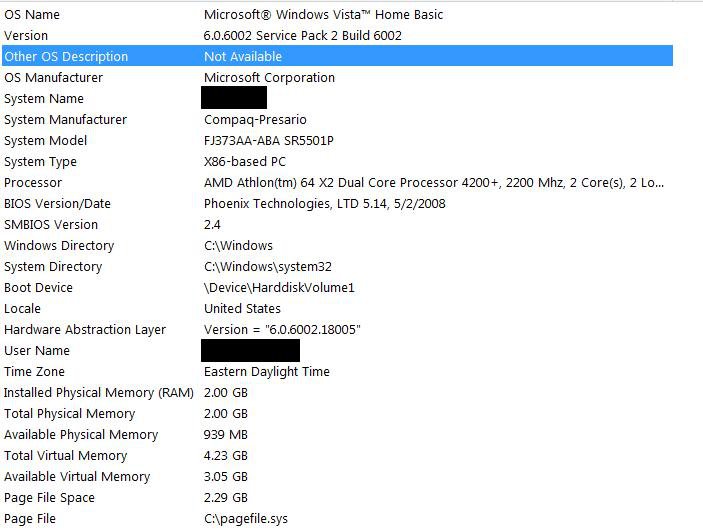Select the 'Available Virtual Memory' label
This screenshot has width=703, height=531.
[77, 477]
